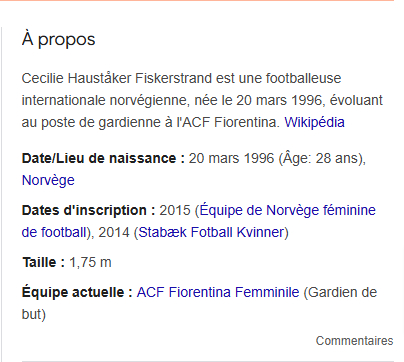Click the Dates d'inscription label

click(x=88, y=210)
